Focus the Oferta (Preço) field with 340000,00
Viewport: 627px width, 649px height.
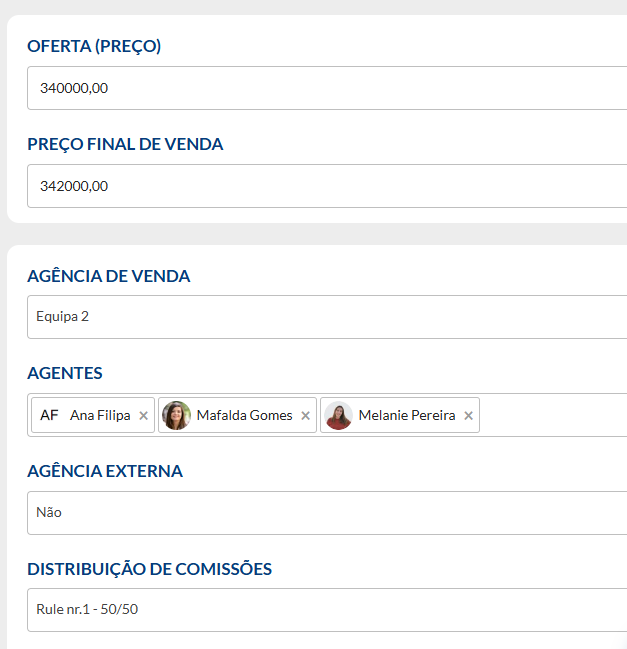[x=327, y=88]
